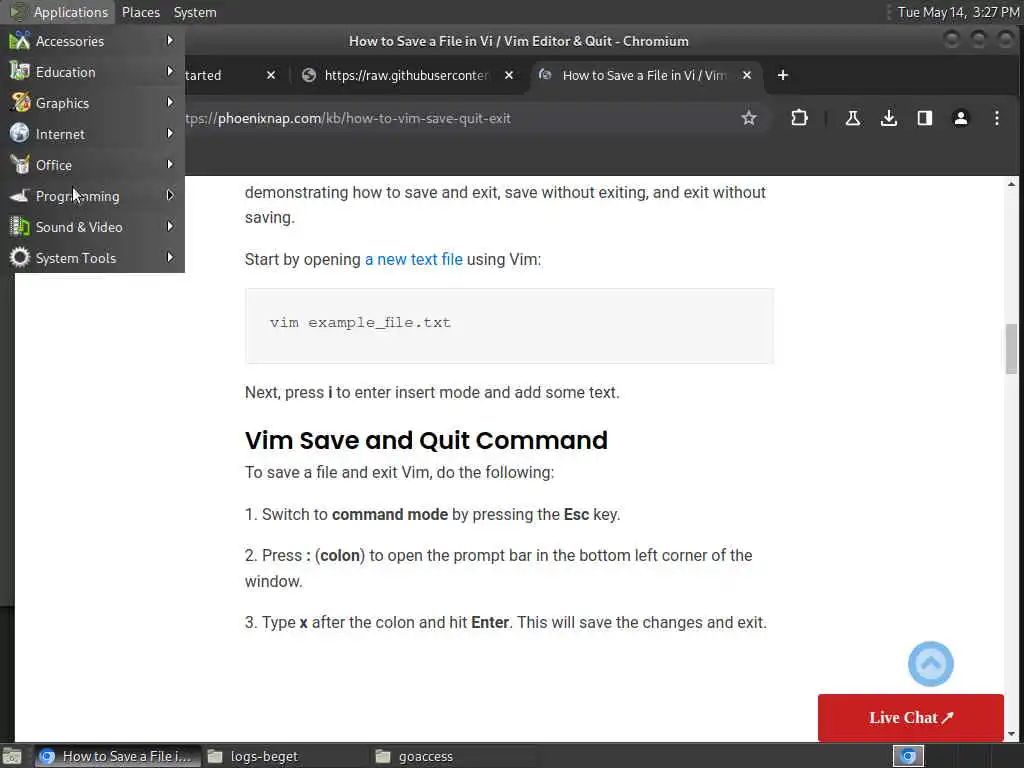Click the phoenixnap tab favicon
Screen dimensions: 1024x768
coord(544,75)
